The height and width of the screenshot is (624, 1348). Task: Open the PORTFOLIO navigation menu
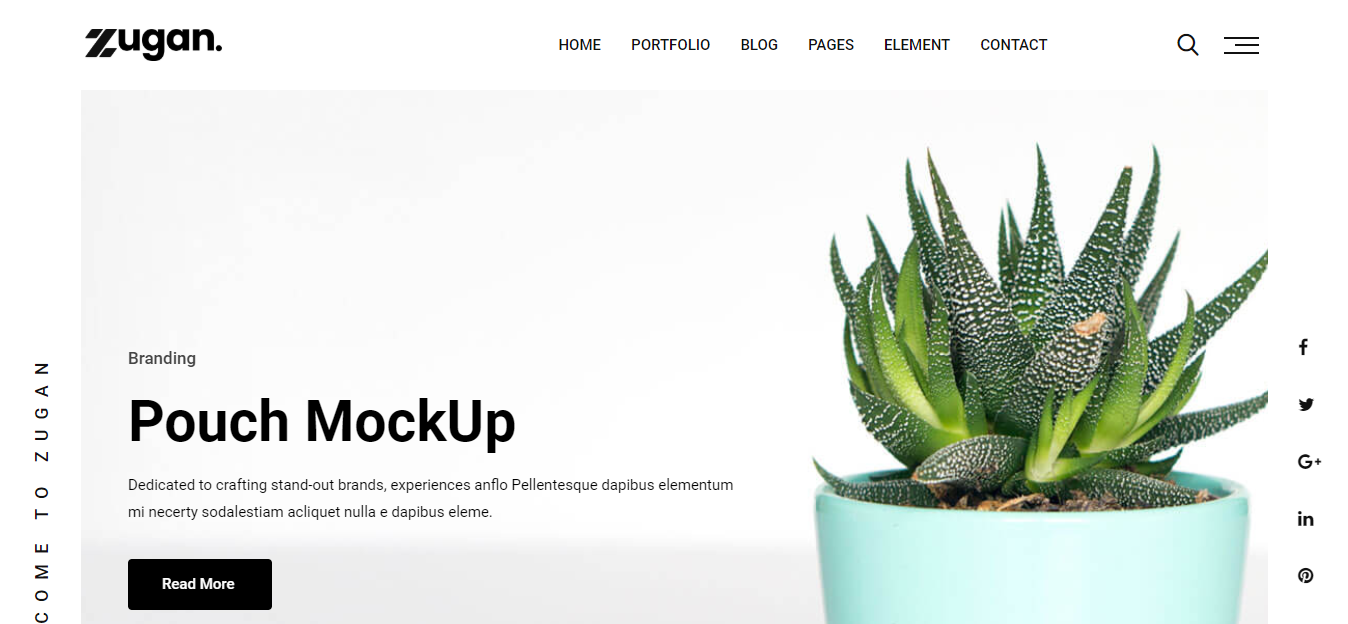(671, 45)
